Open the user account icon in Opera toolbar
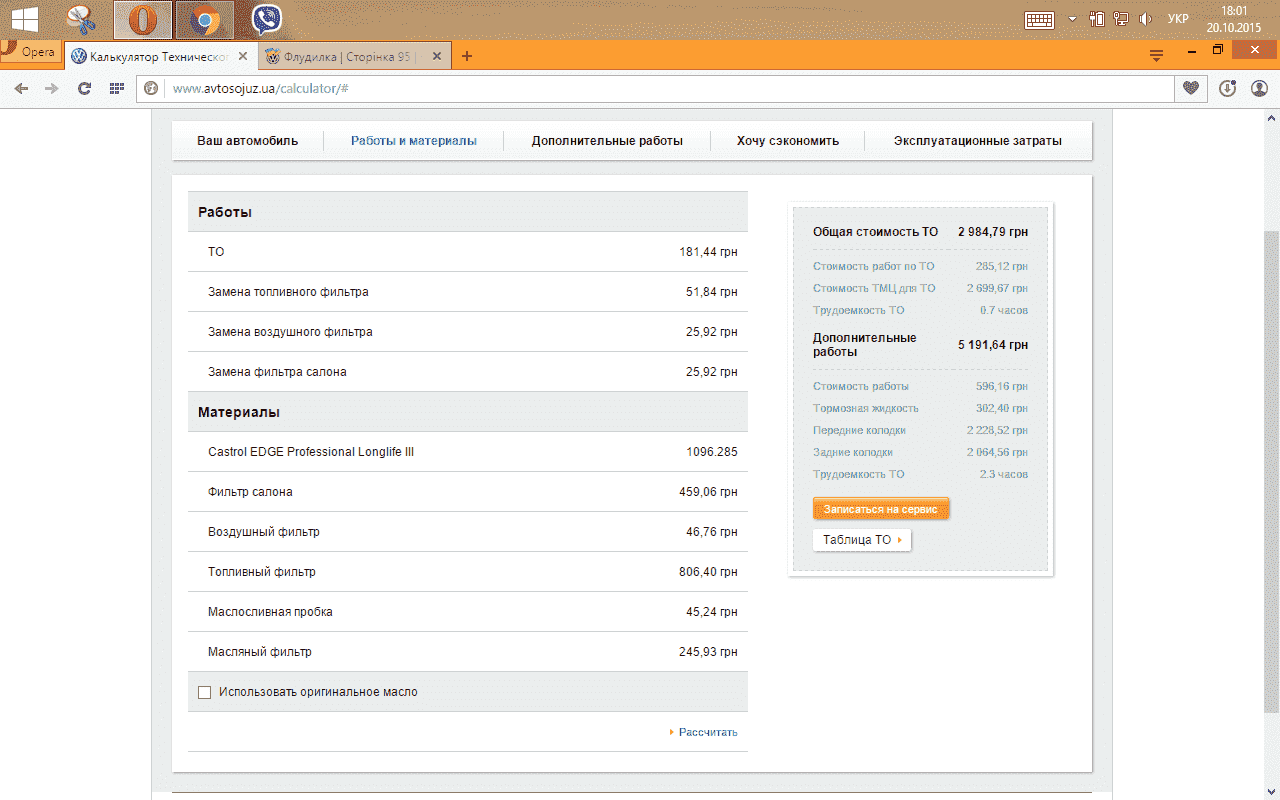The width and height of the screenshot is (1280, 800). (1259, 88)
